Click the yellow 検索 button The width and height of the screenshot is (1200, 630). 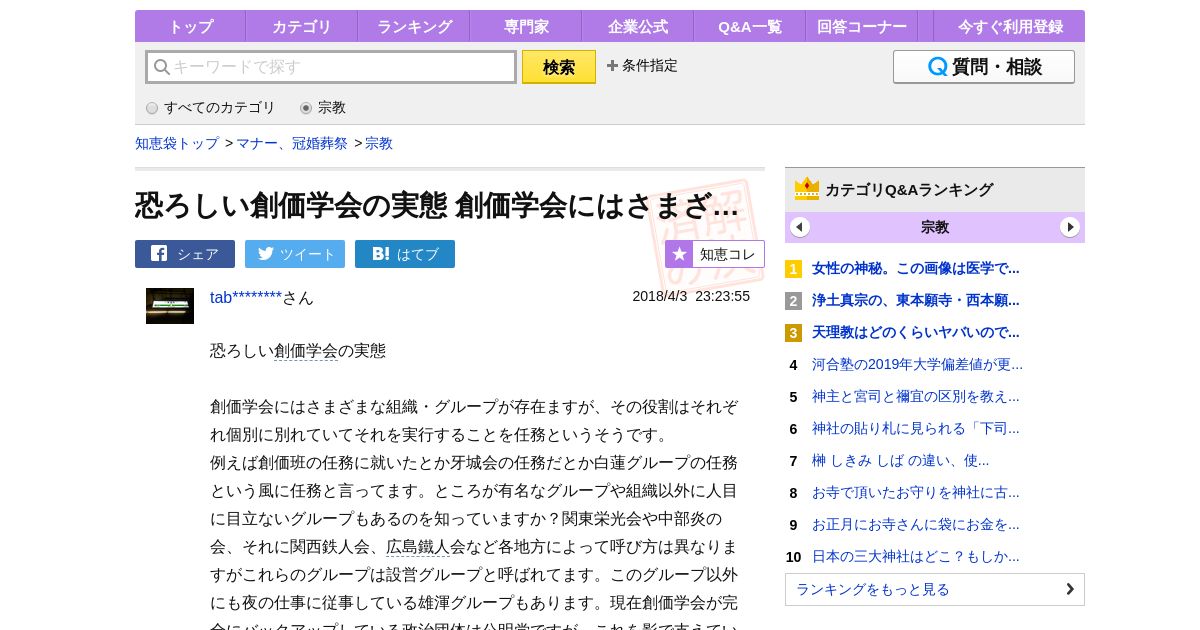click(559, 67)
